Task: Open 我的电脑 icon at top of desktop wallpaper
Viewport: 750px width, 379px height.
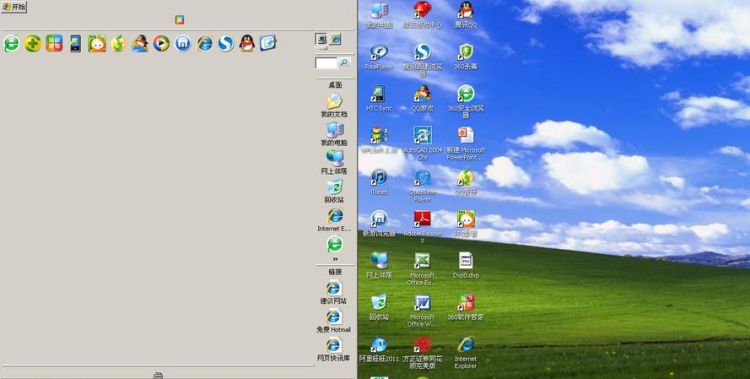Action: click(x=379, y=15)
